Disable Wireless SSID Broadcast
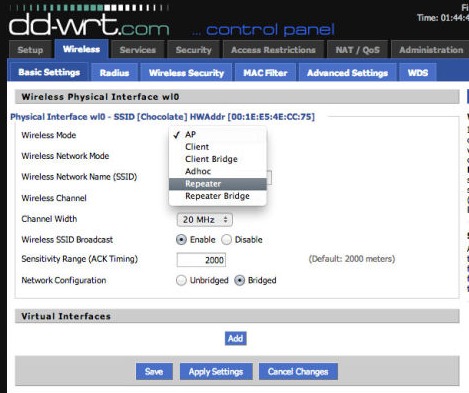 tap(226, 240)
